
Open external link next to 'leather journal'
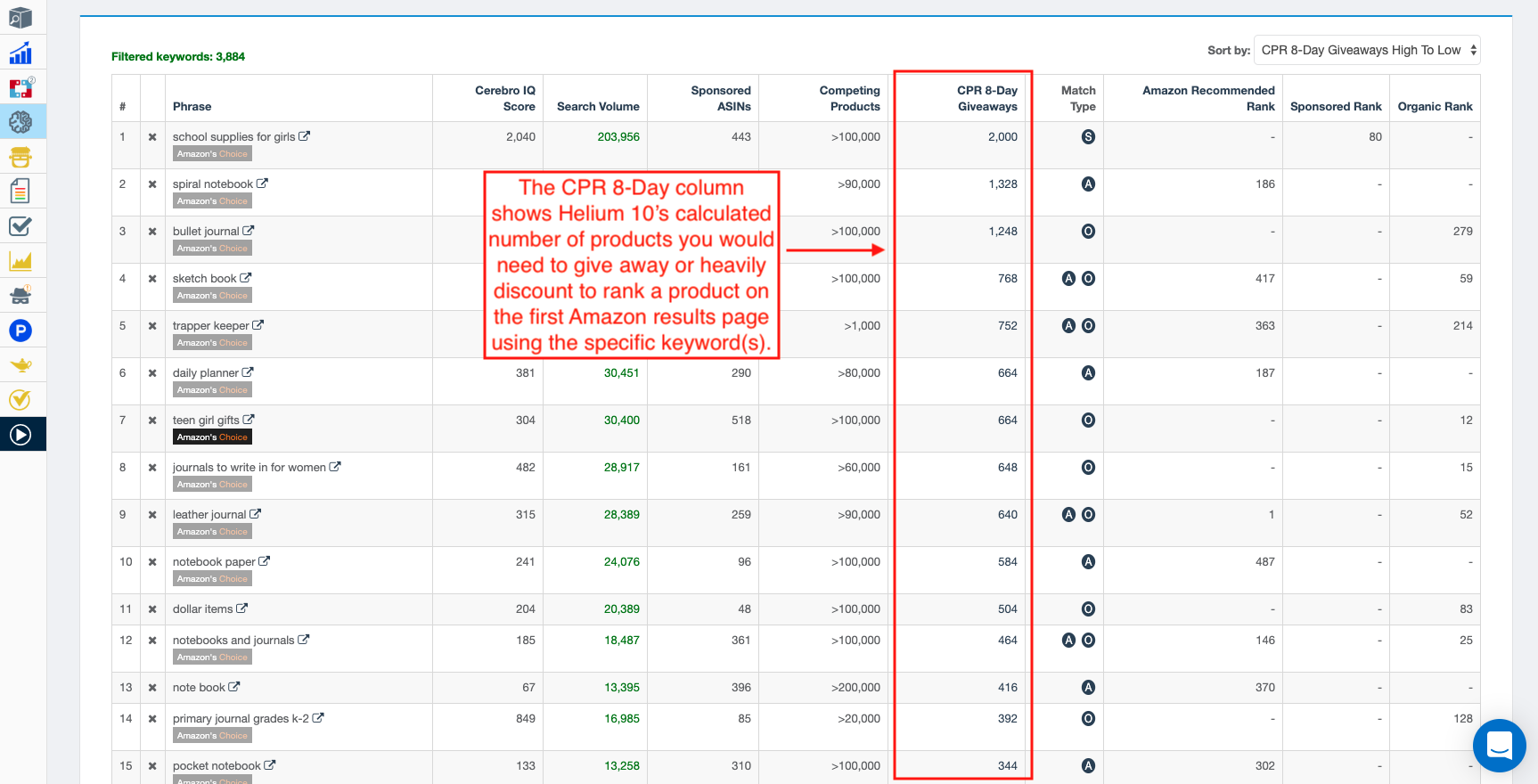(256, 514)
